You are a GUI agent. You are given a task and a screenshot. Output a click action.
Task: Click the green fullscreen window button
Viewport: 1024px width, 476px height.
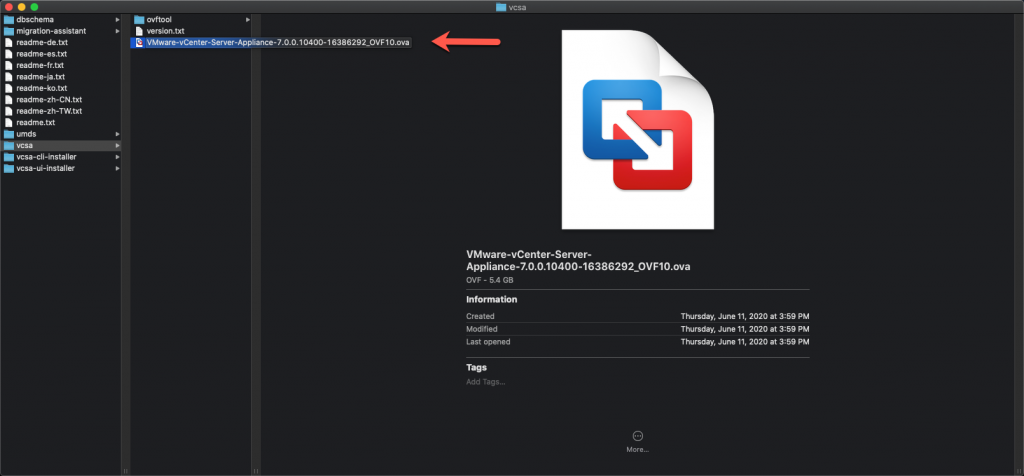[x=34, y=7]
